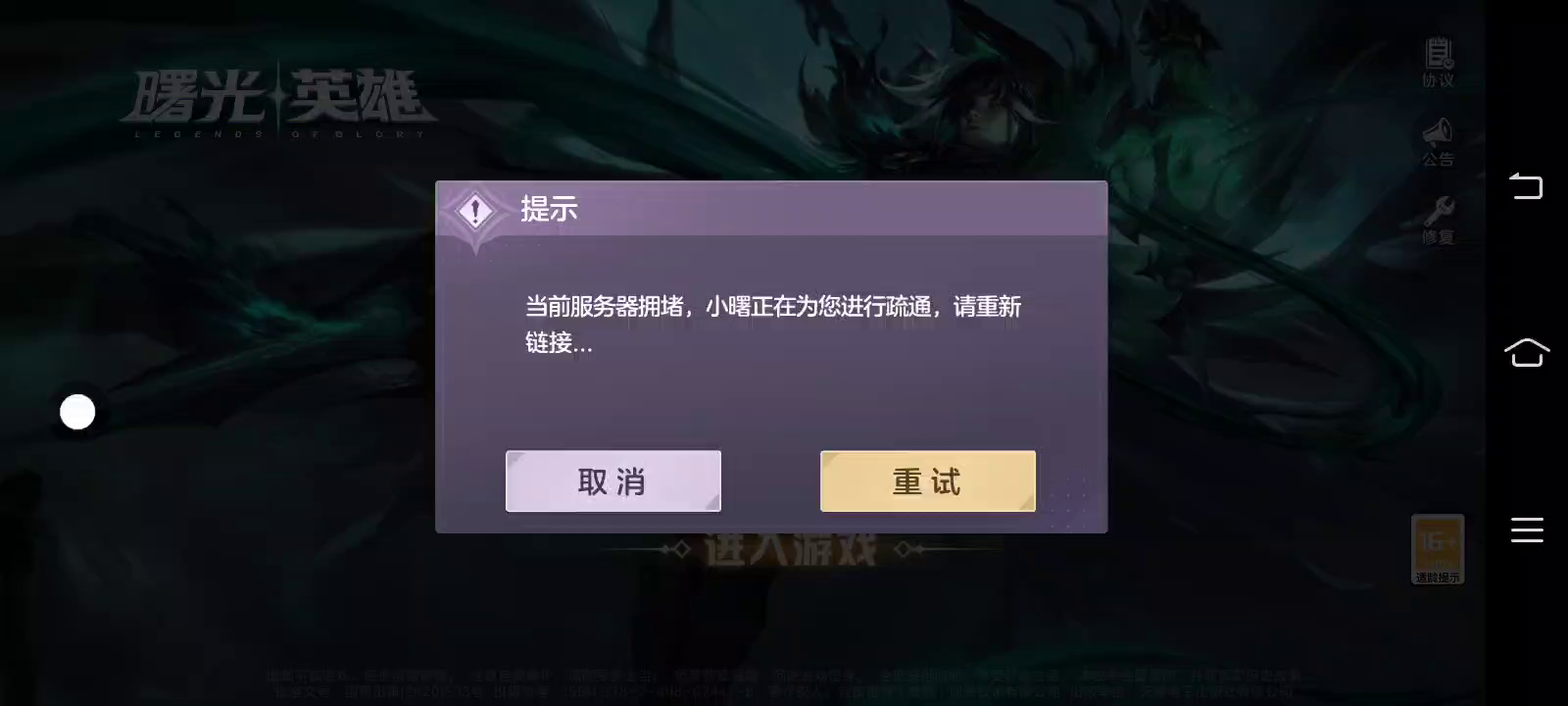Open the 公告 megaphone announcement icon

[1438, 142]
